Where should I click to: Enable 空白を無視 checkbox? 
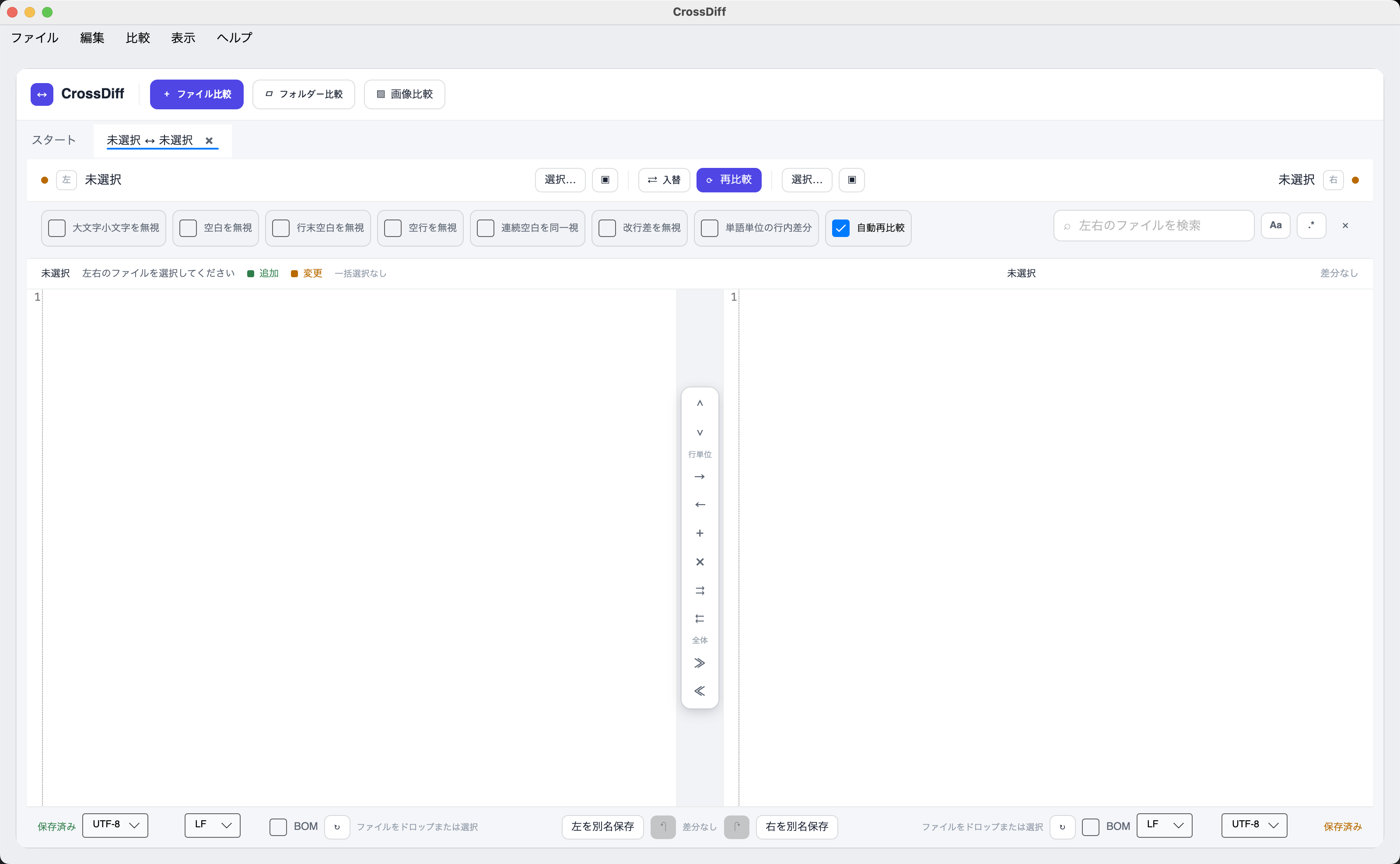point(188,229)
